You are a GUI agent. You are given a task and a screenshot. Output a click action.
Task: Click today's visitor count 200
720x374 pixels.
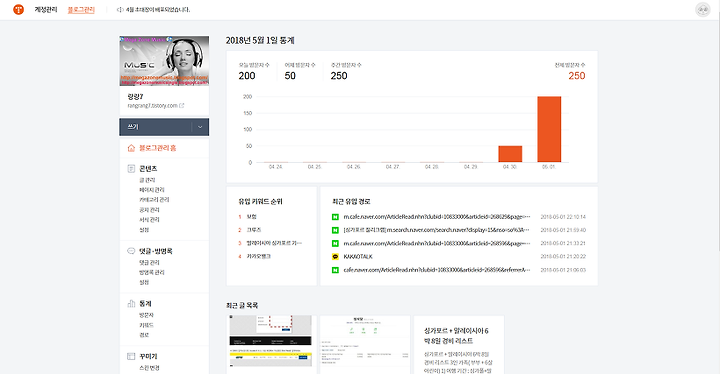tap(247, 76)
